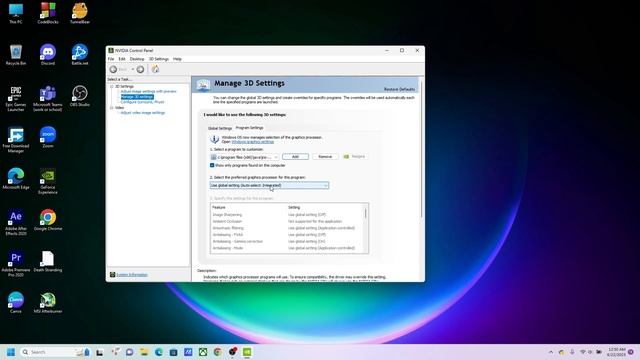The image size is (640, 360).
Task: Open File Explorer from the taskbar
Action: pyautogui.click(x=144, y=352)
